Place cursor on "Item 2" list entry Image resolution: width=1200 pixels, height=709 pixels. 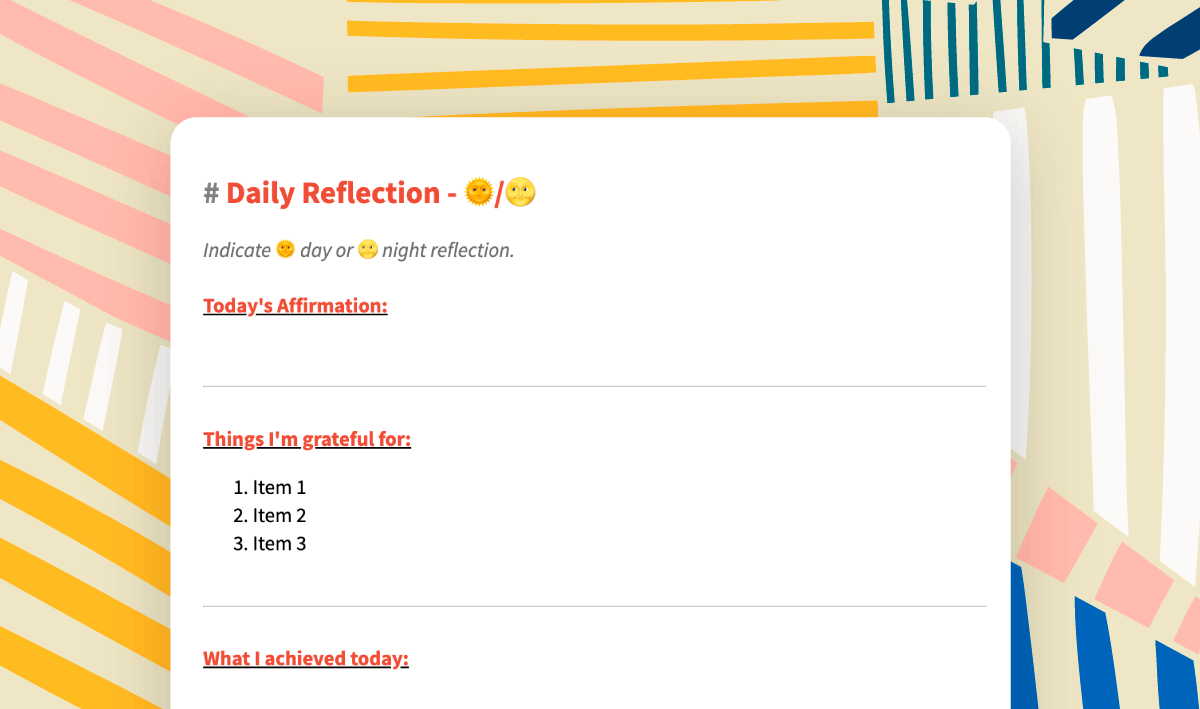coord(279,516)
